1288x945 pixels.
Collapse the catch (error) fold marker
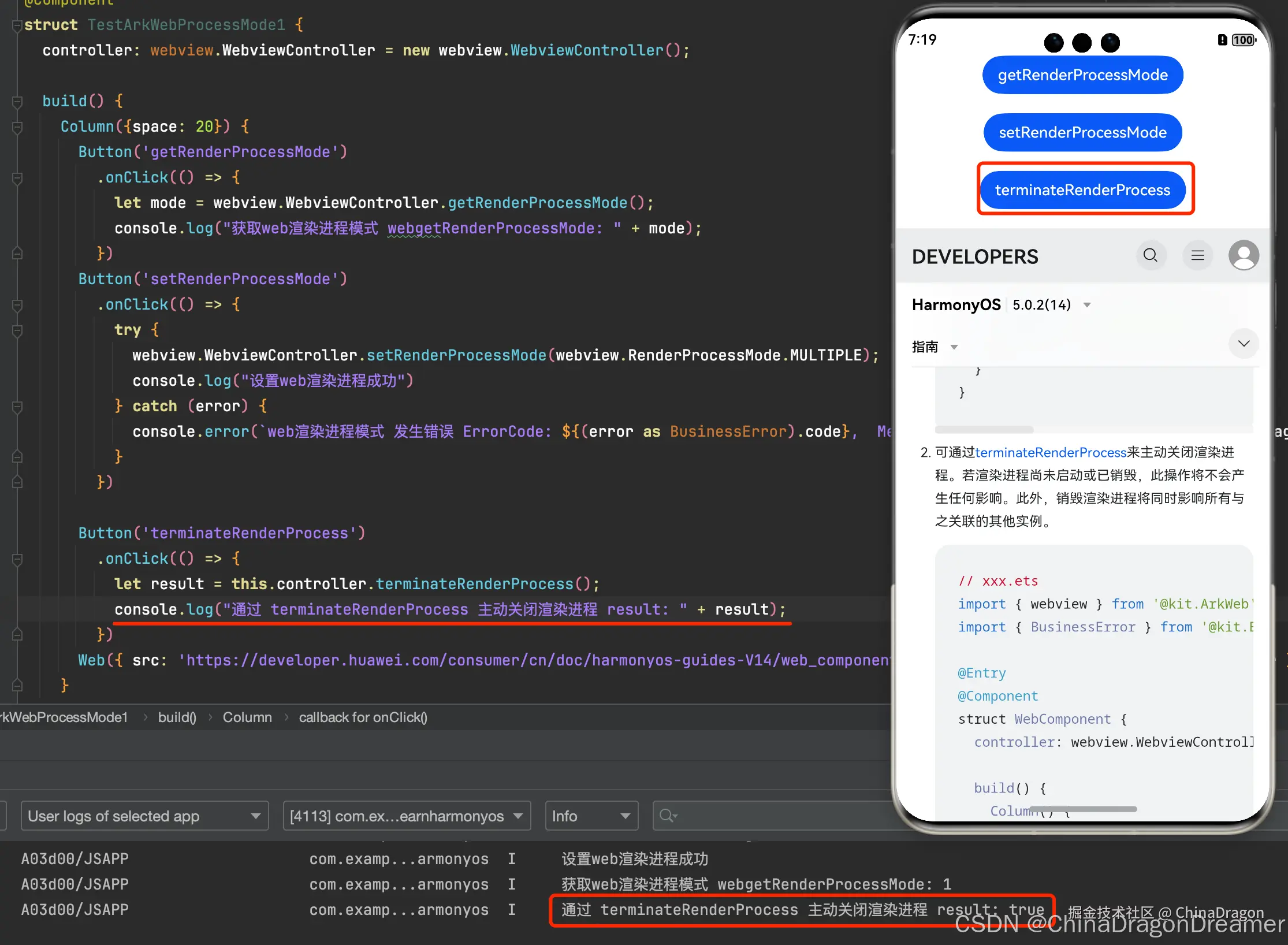point(17,407)
